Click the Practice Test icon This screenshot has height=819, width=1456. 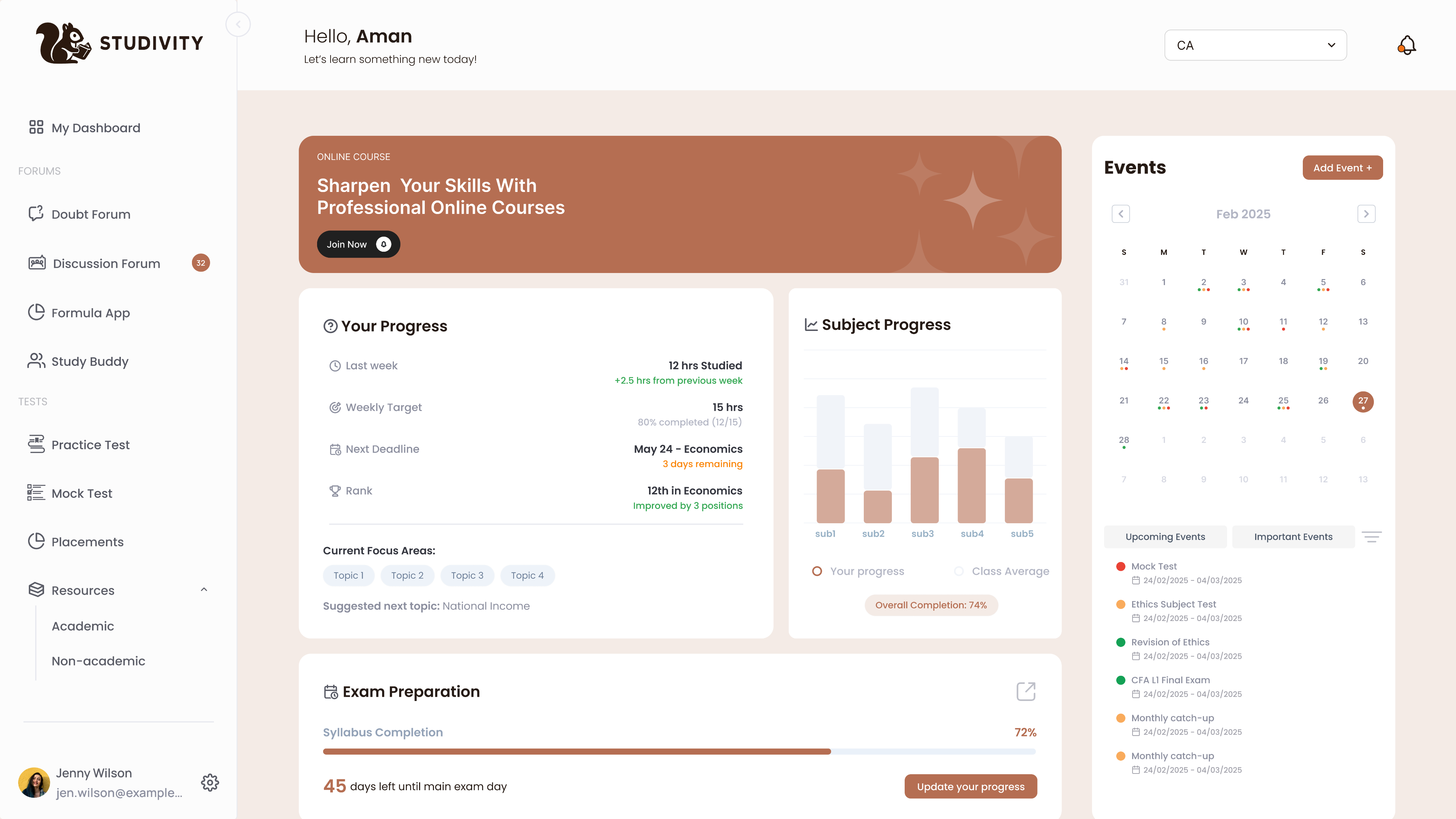(36, 444)
